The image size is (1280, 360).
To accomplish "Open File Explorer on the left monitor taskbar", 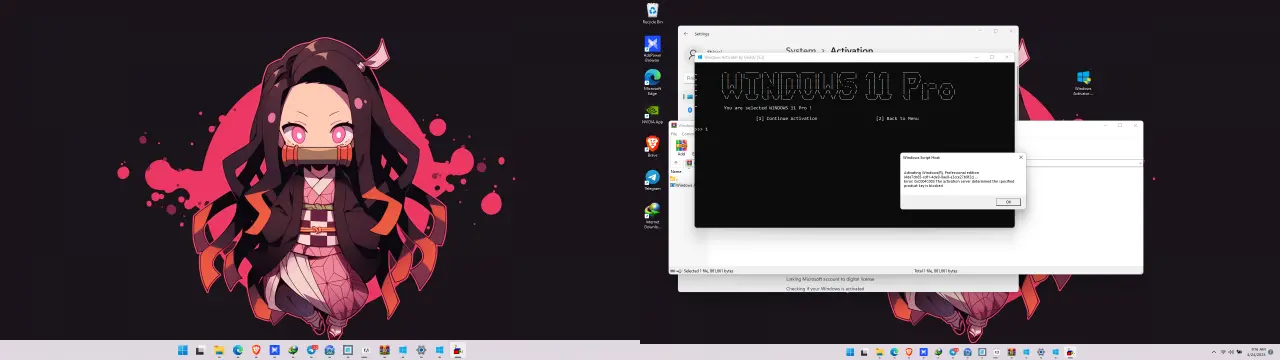I will tap(219, 350).
